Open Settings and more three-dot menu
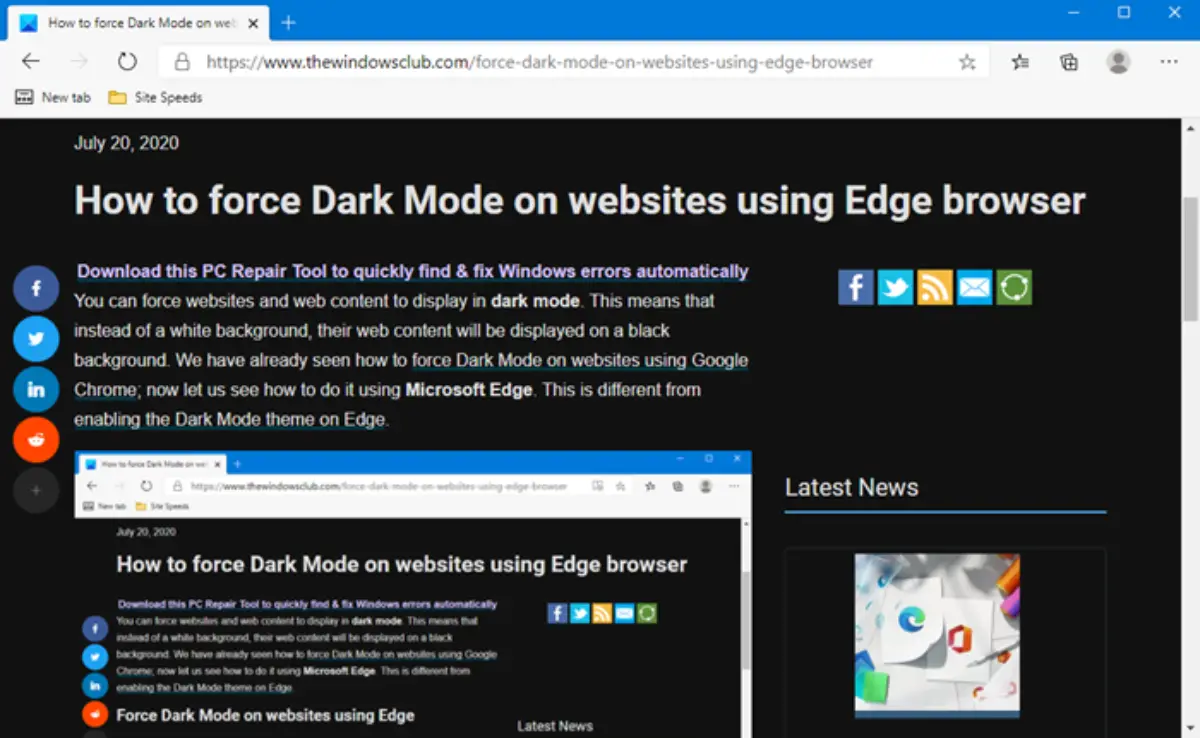This screenshot has height=738, width=1200. (1169, 62)
